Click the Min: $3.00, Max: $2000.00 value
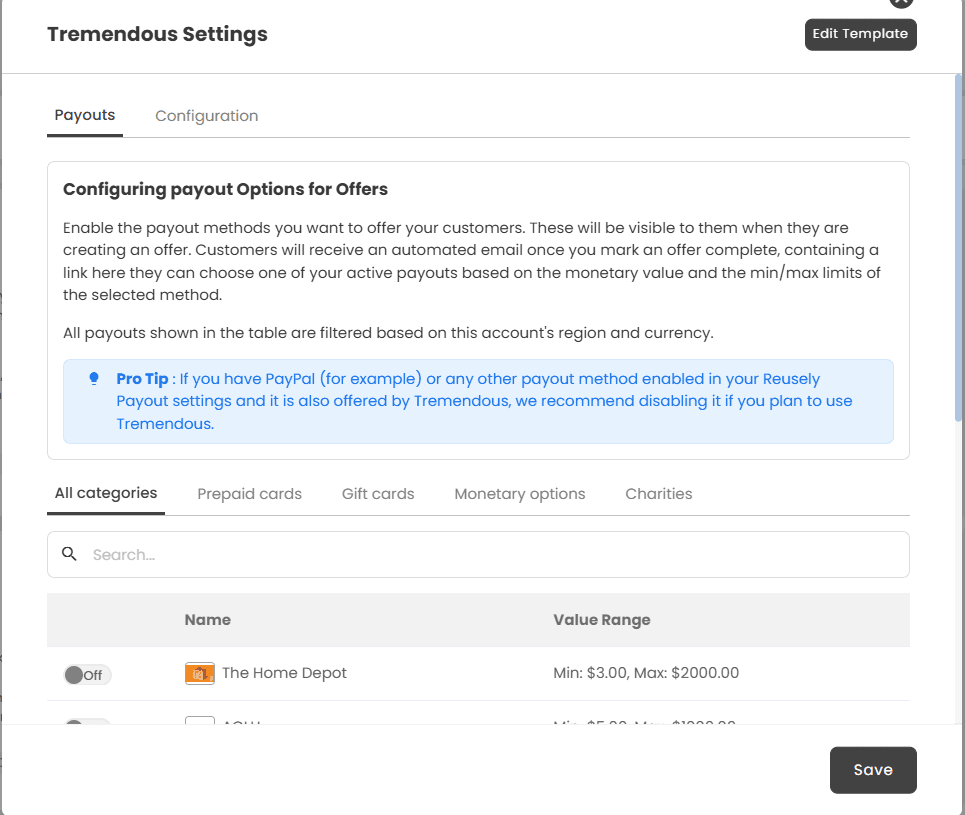 pos(646,673)
